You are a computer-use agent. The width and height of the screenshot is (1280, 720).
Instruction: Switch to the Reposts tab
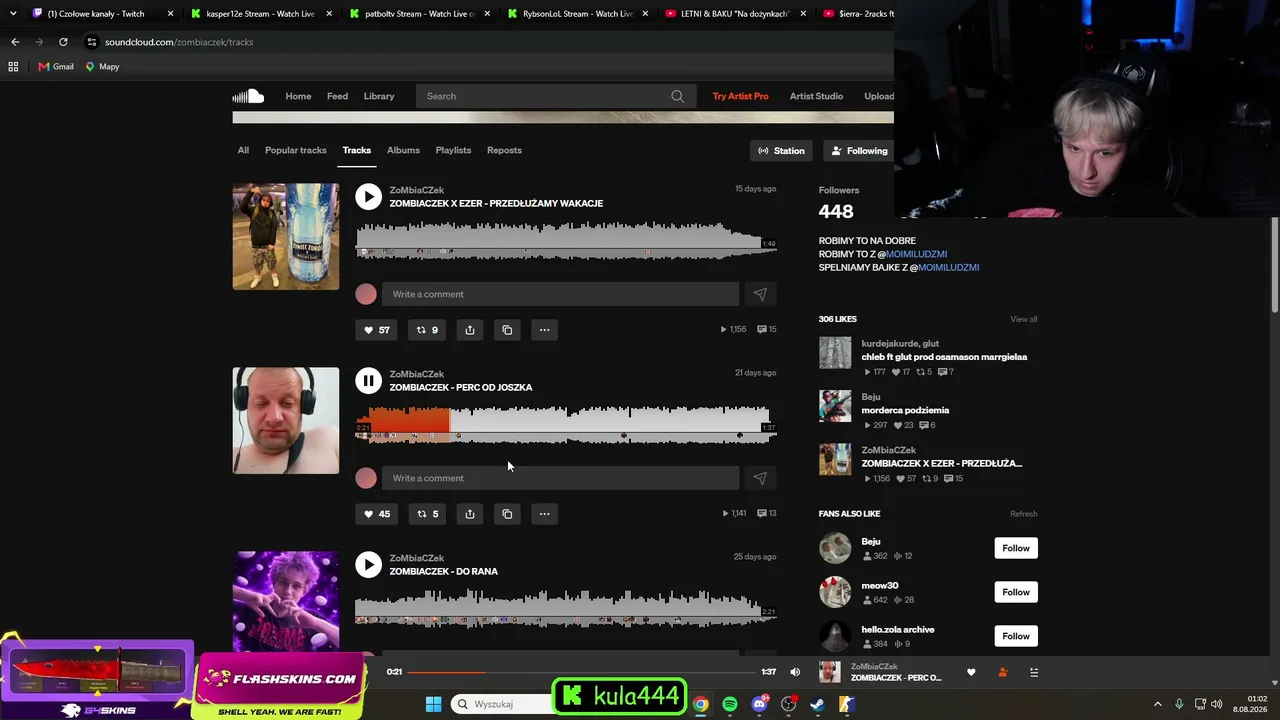pos(504,150)
